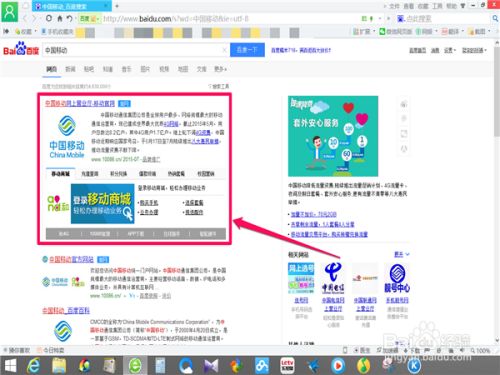This screenshot has width=500, height=375.
Task: Click the 中国电信 logo thumbnail
Action: point(333,278)
